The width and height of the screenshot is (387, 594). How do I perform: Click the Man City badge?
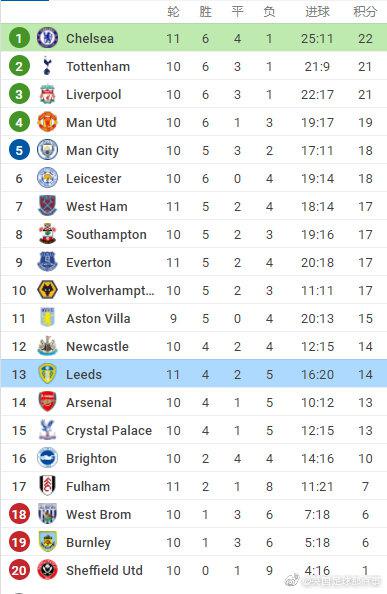click(x=47, y=150)
